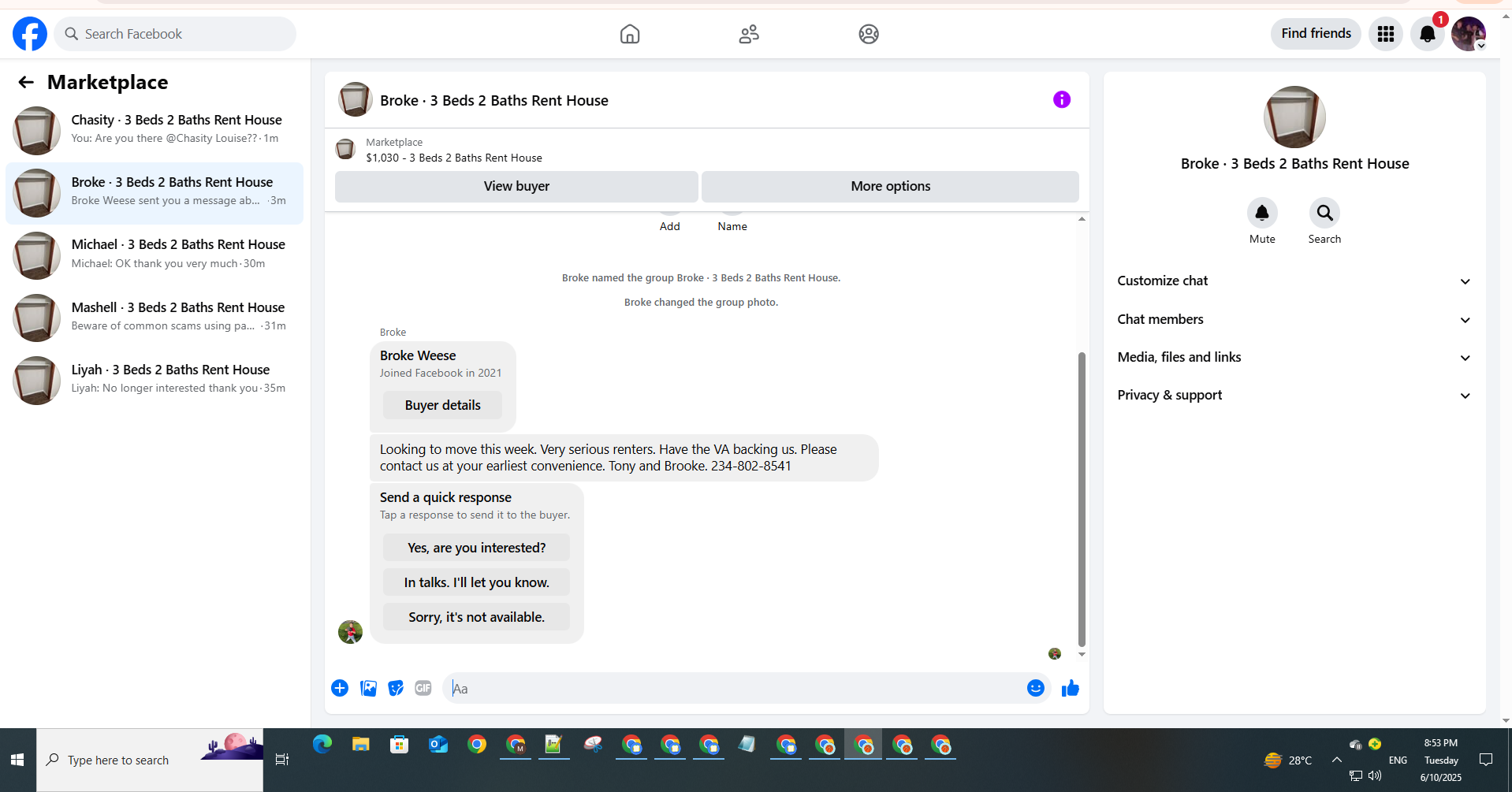The image size is (1512, 792).
Task: Click the Windows taskbar search box
Action: point(150,760)
